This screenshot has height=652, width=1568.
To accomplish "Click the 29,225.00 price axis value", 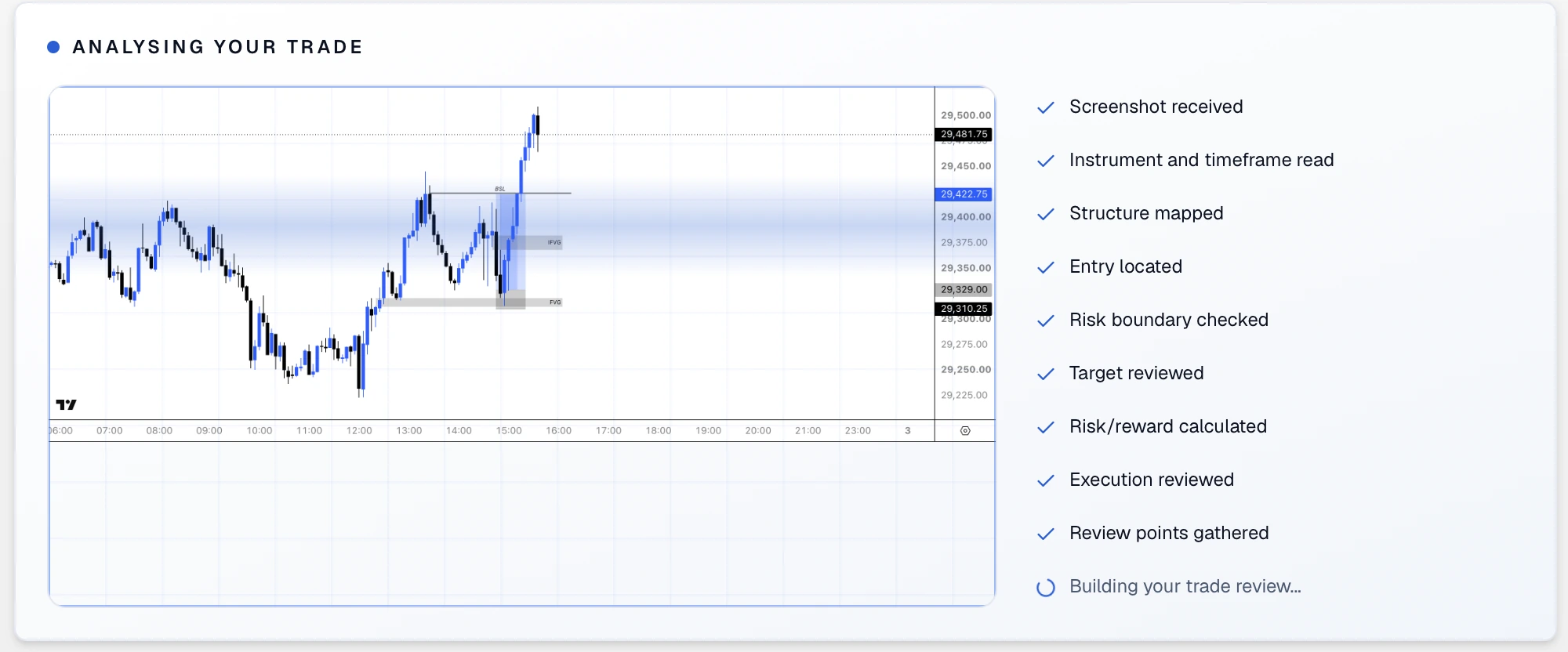I will 964,396.
